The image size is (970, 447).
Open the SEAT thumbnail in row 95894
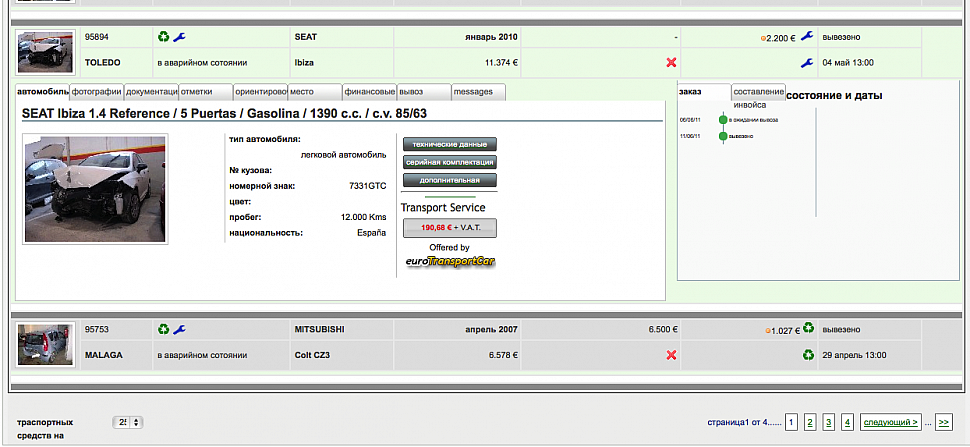coord(46,51)
